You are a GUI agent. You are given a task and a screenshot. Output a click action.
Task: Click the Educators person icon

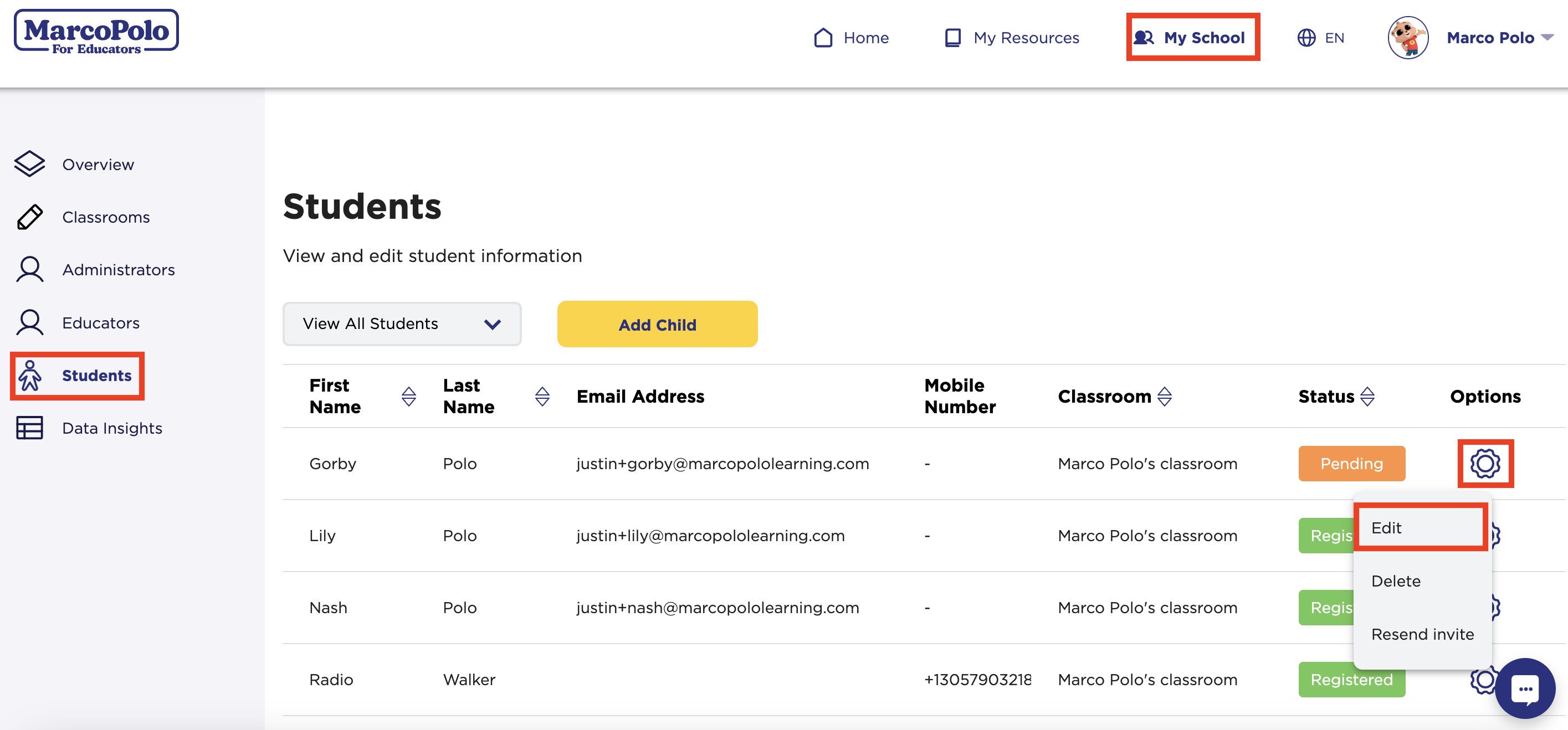pos(30,322)
